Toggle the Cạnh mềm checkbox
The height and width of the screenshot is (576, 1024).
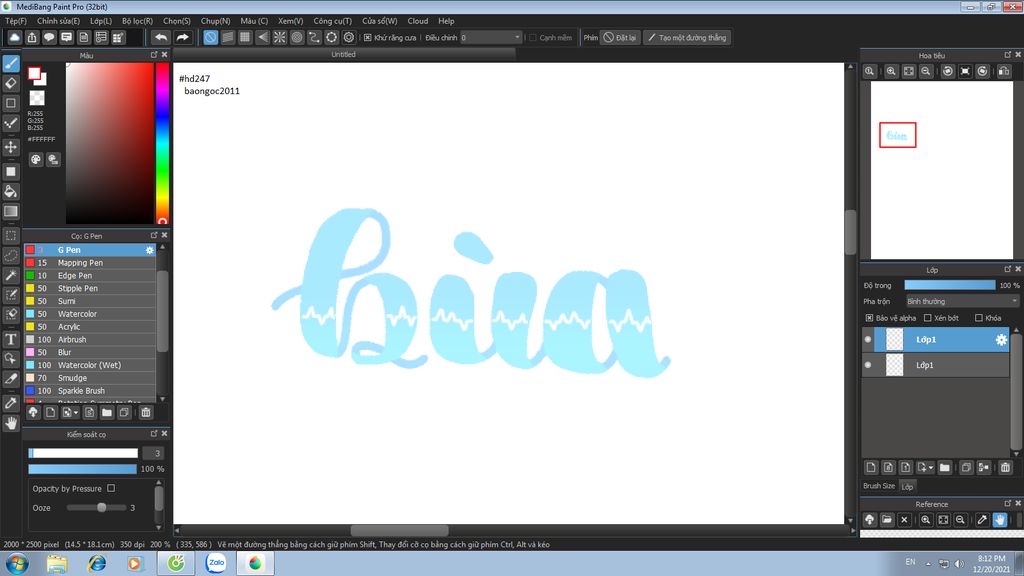pyautogui.click(x=533, y=37)
